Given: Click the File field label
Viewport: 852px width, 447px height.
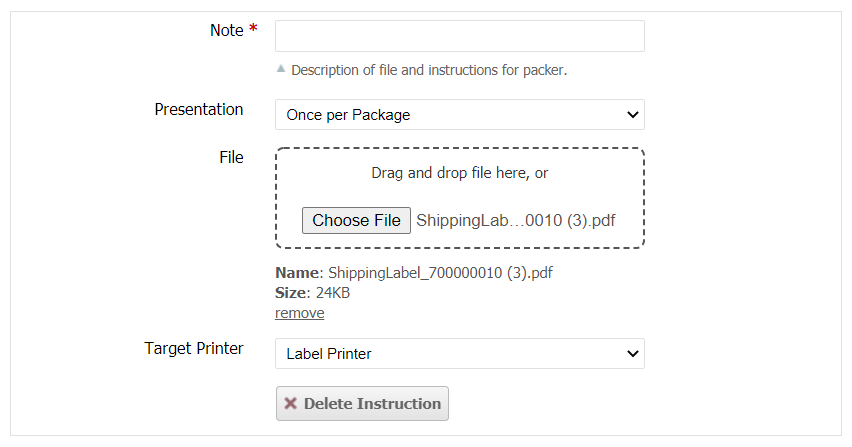Looking at the screenshot, I should 231,157.
